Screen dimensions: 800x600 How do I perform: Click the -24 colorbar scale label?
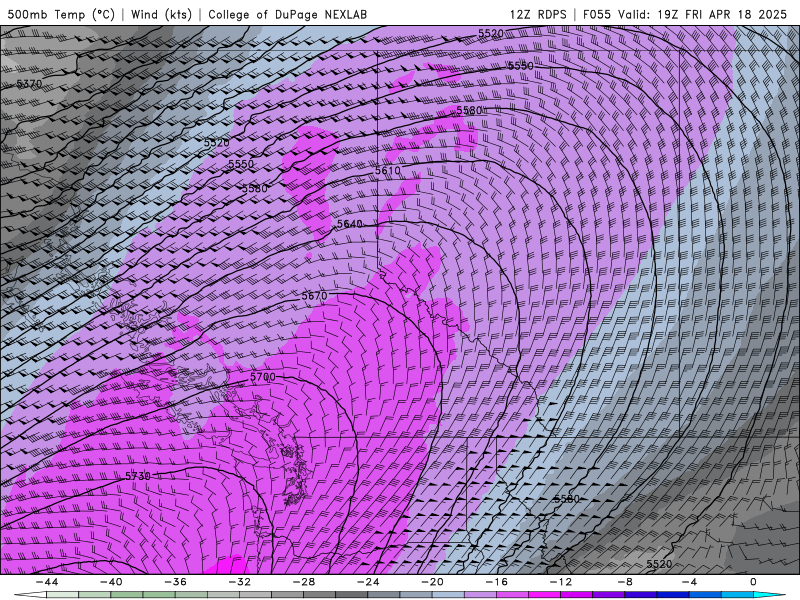[368, 582]
